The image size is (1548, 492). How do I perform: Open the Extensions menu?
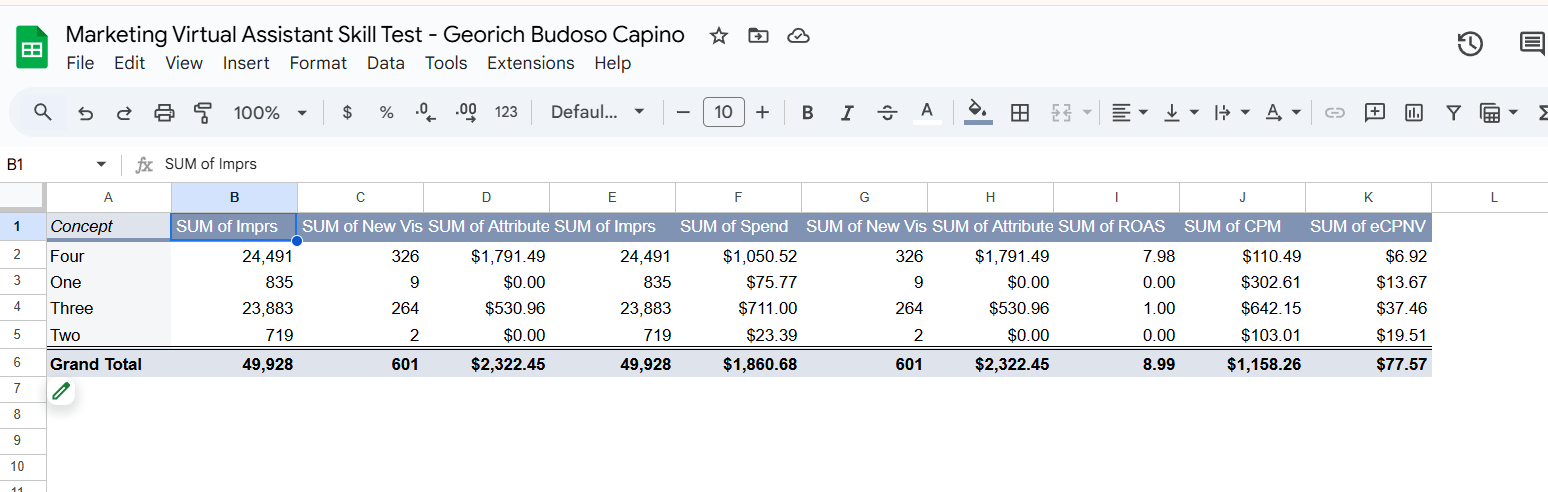click(530, 63)
